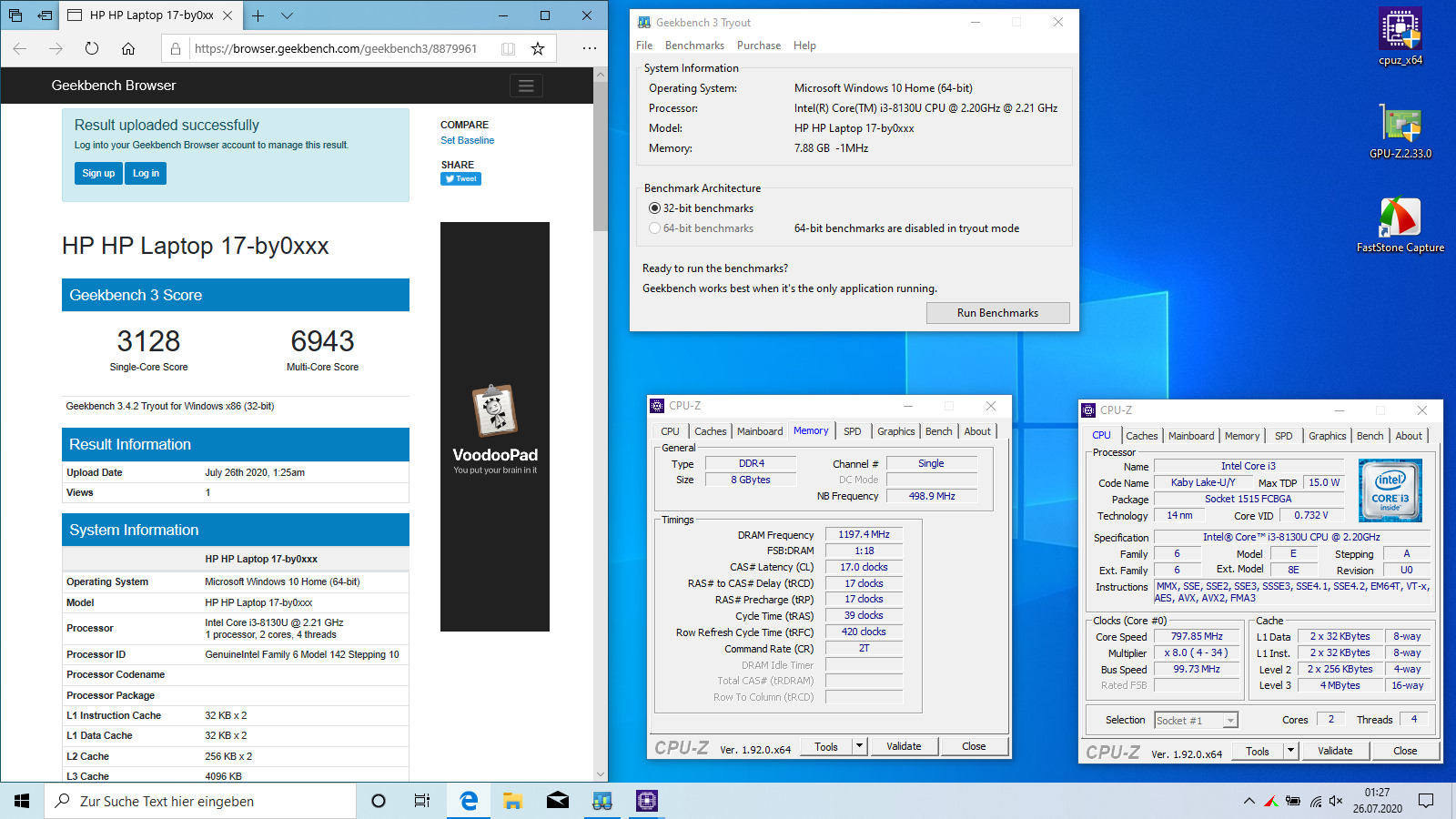Click Tools button in right CPU-Z window

pyautogui.click(x=1258, y=751)
